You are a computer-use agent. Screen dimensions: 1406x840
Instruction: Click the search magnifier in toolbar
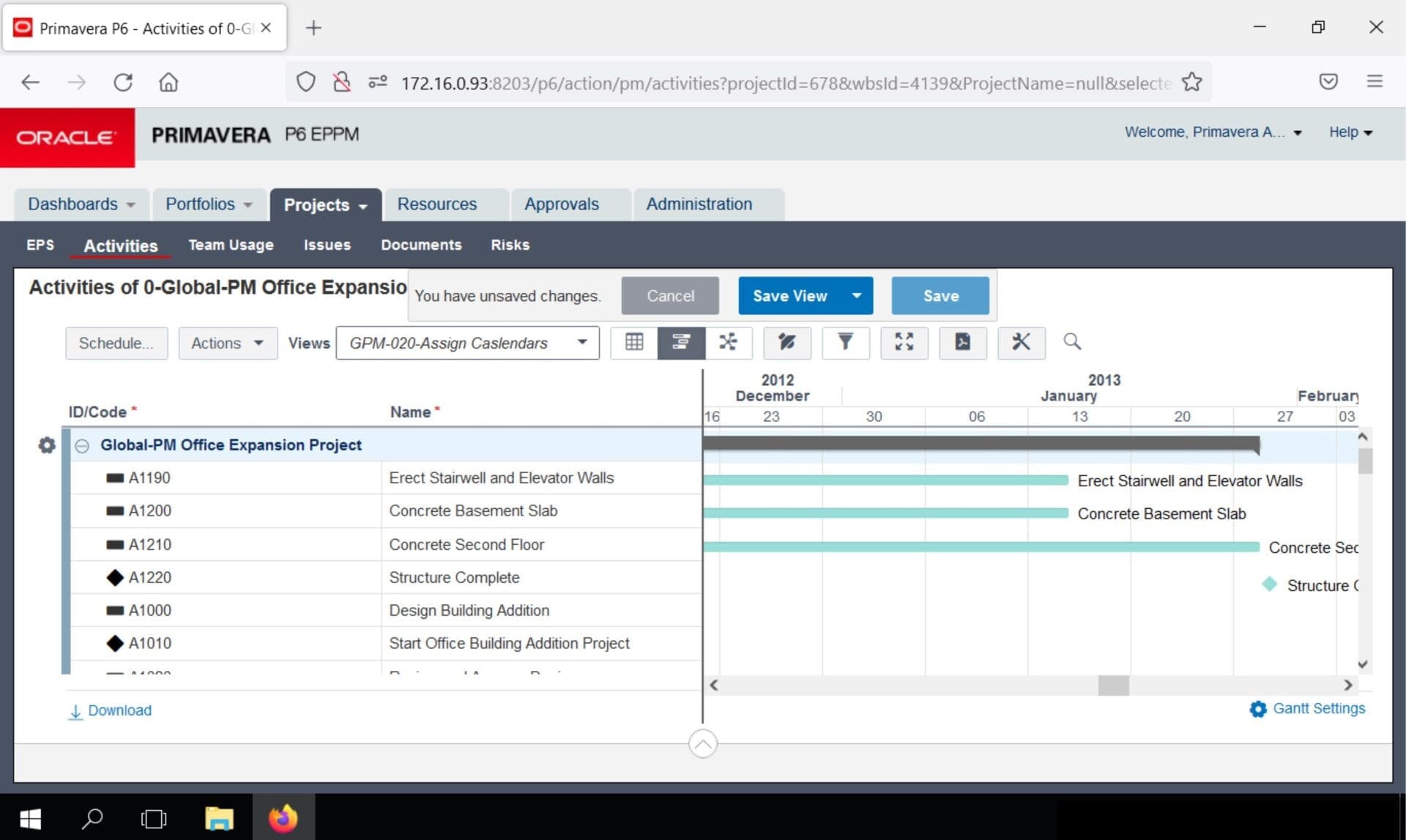(x=1072, y=341)
